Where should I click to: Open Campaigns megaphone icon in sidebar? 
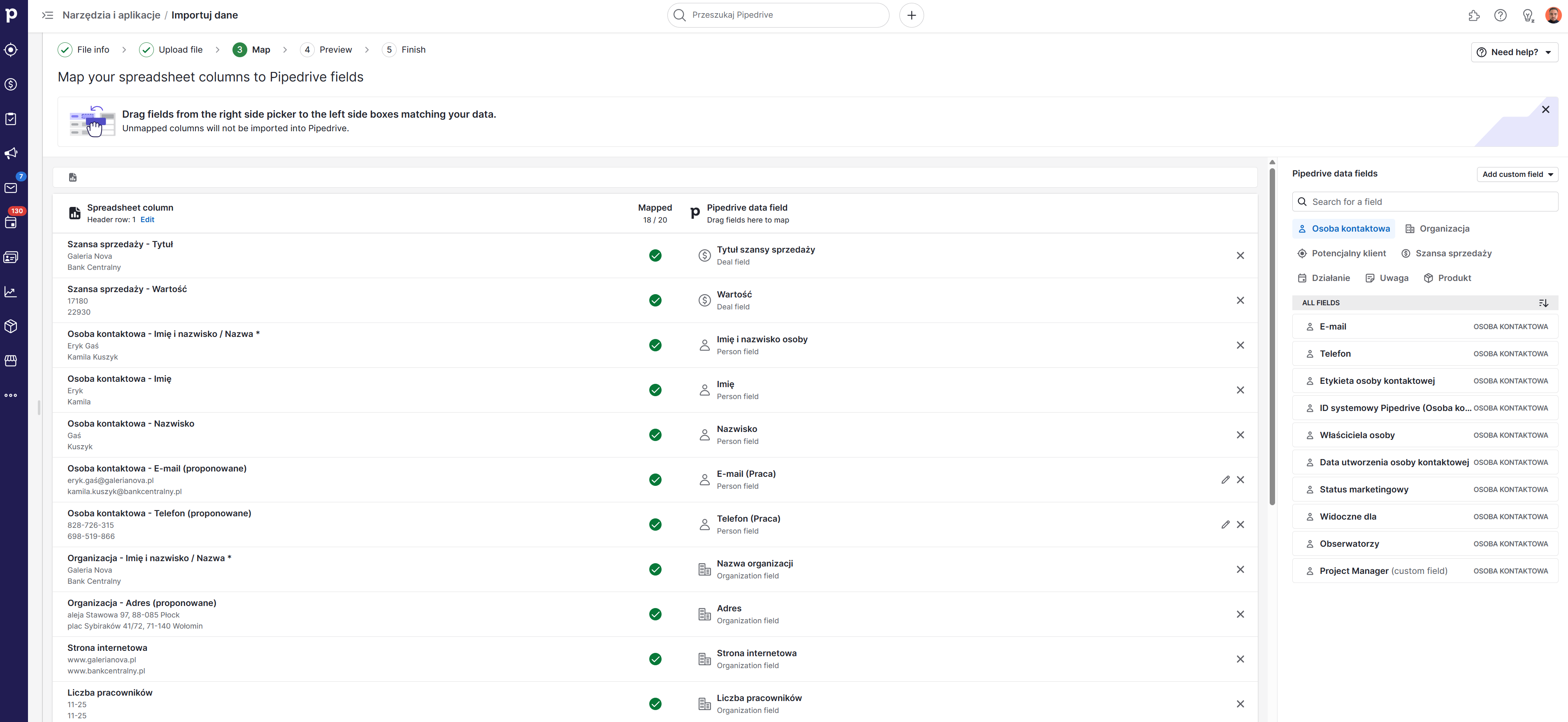[x=11, y=153]
